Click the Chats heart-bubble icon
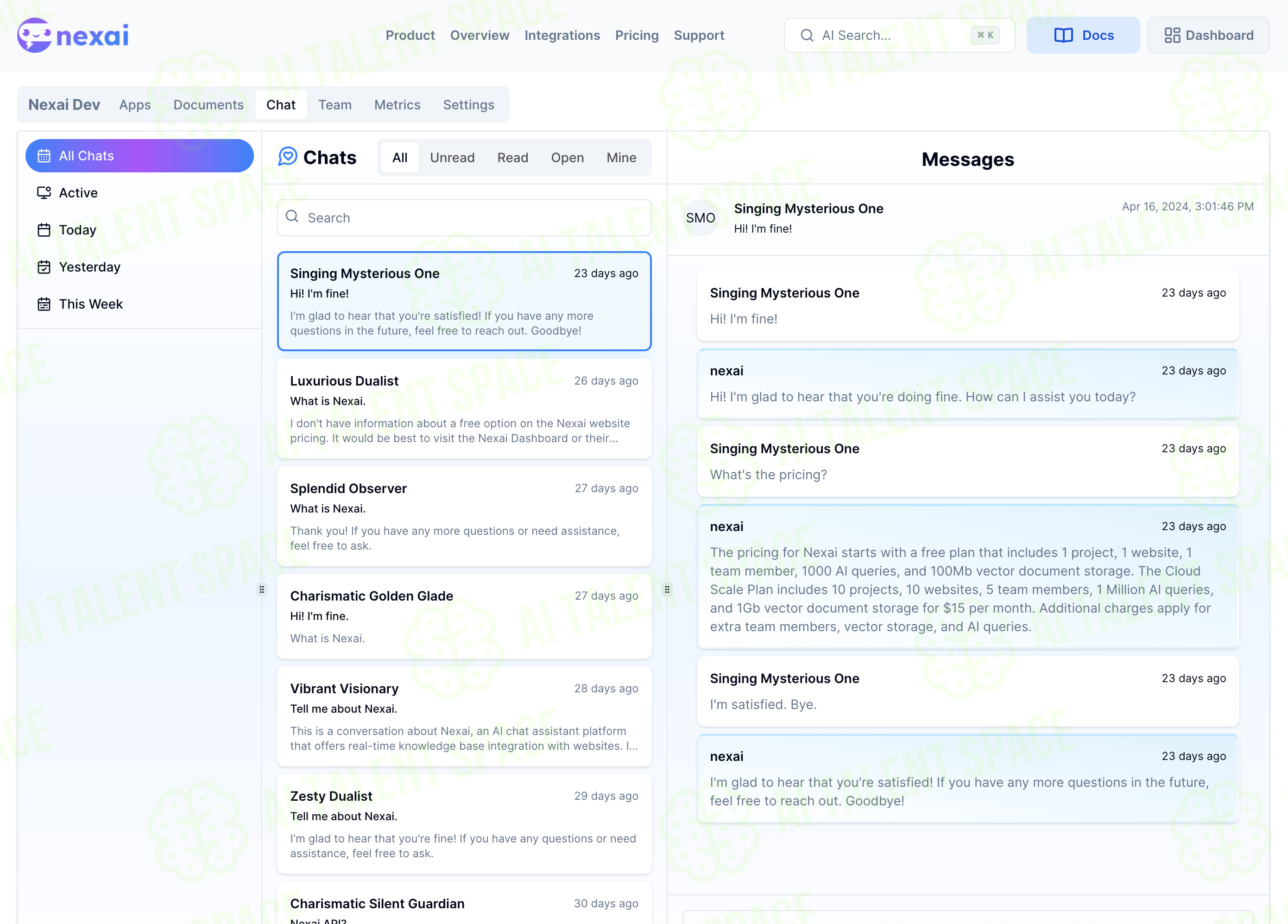Viewport: 1288px width, 924px height. coord(287,157)
